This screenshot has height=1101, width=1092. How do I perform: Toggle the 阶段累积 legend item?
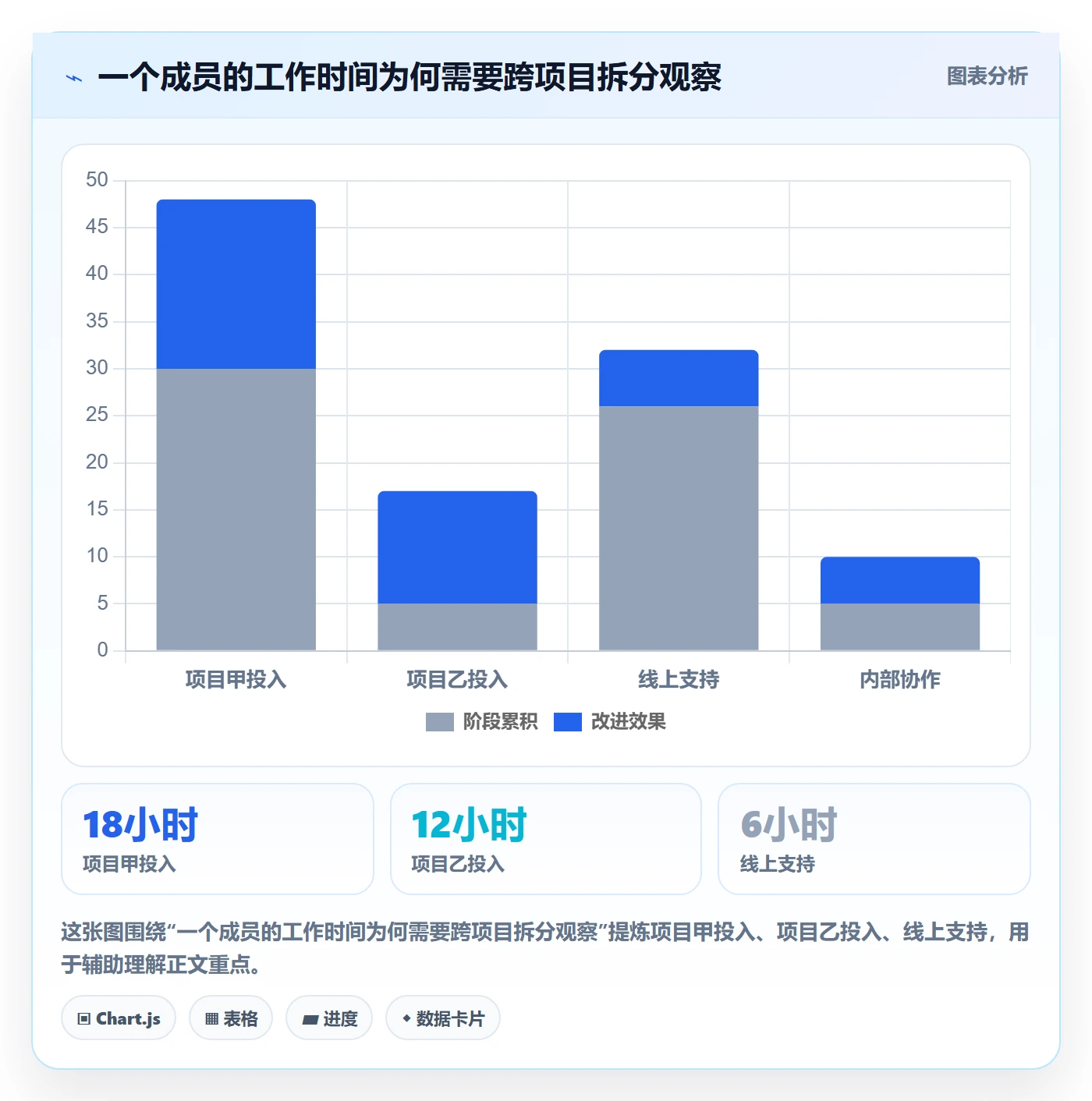coord(481,722)
